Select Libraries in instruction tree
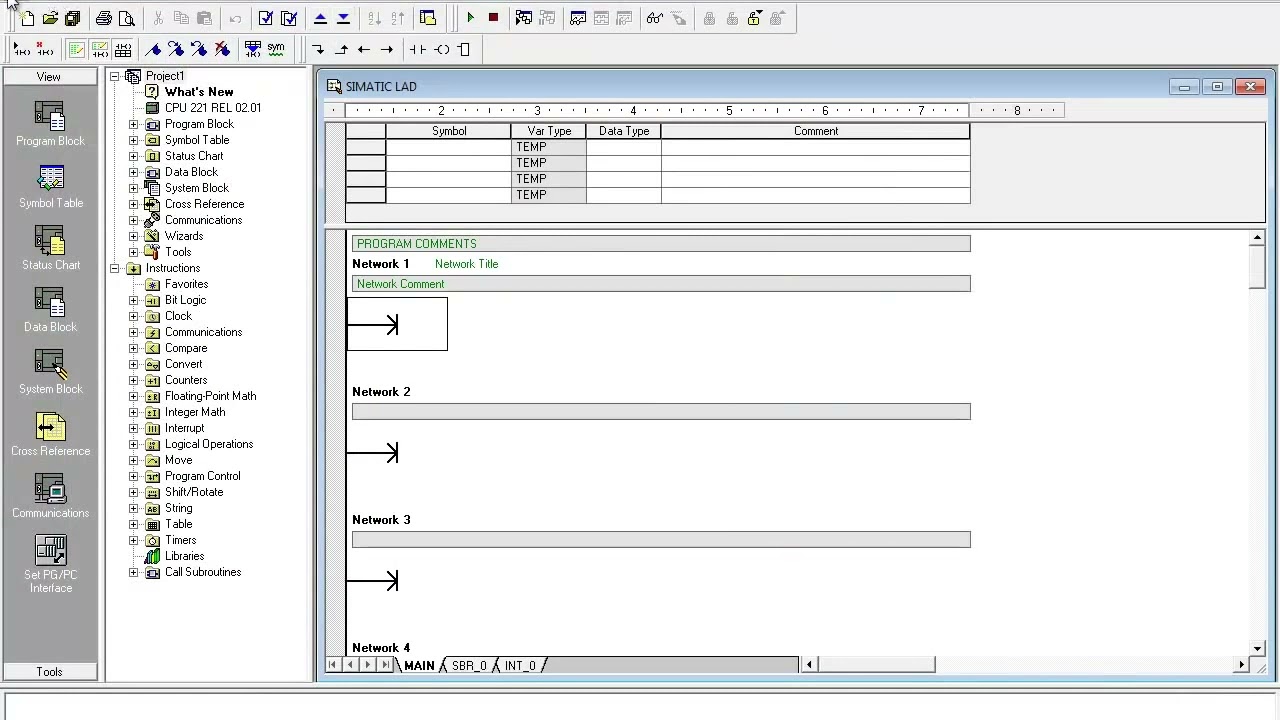The width and height of the screenshot is (1280, 720). pyautogui.click(x=184, y=556)
